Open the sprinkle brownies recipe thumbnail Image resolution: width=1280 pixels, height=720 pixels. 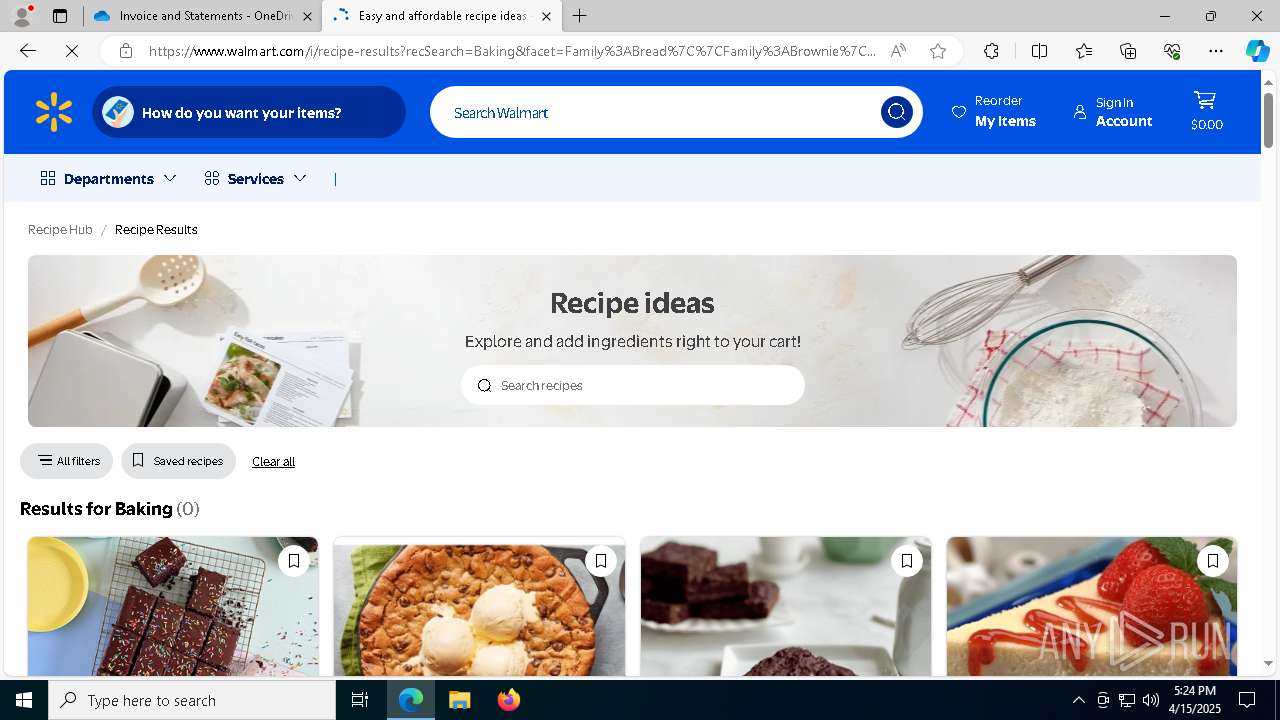pos(173,607)
